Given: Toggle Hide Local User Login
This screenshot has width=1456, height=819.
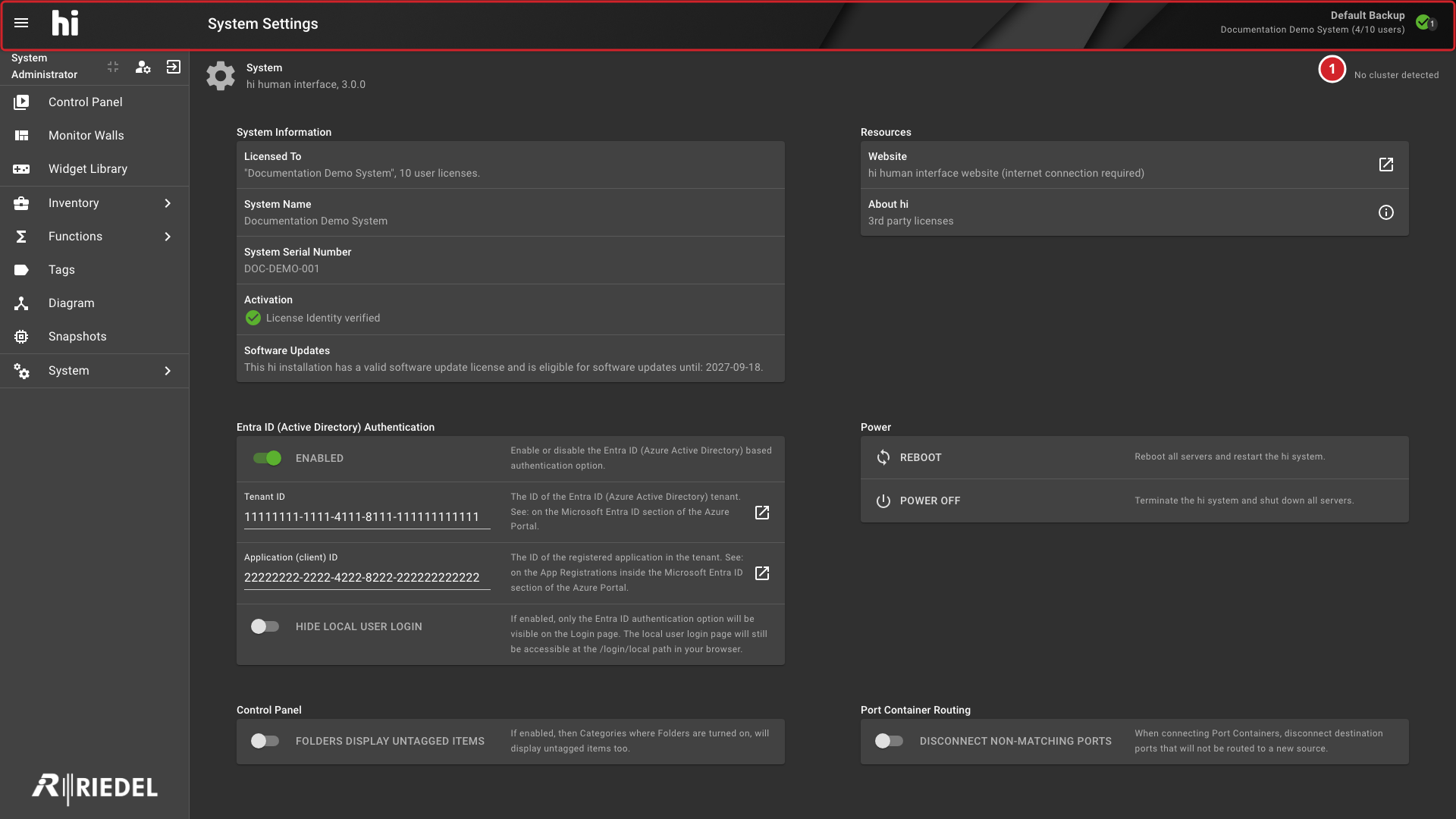Looking at the screenshot, I should click(265, 626).
